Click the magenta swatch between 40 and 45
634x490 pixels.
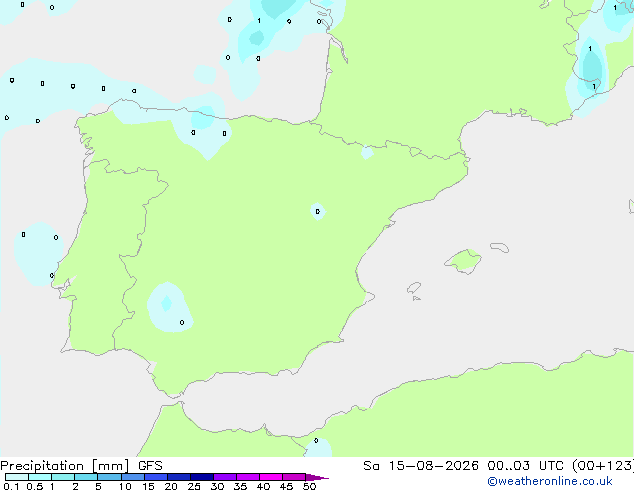point(271,477)
